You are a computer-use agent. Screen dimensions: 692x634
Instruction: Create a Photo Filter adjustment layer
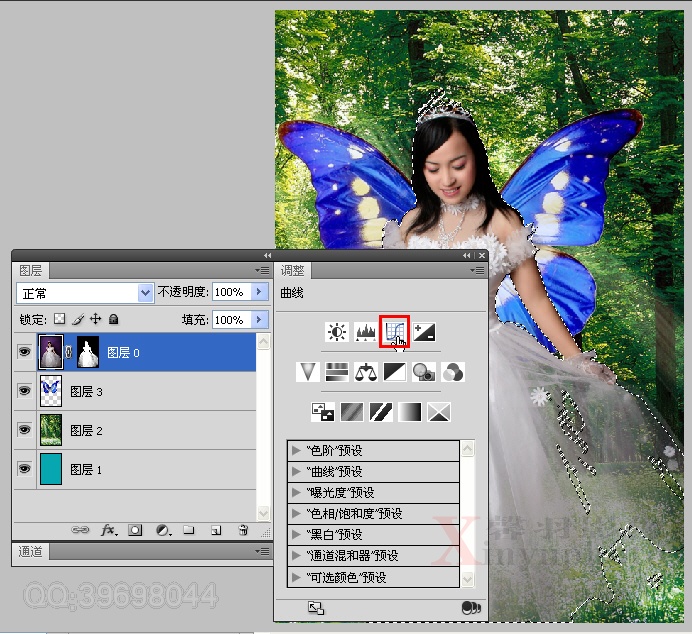[x=424, y=372]
